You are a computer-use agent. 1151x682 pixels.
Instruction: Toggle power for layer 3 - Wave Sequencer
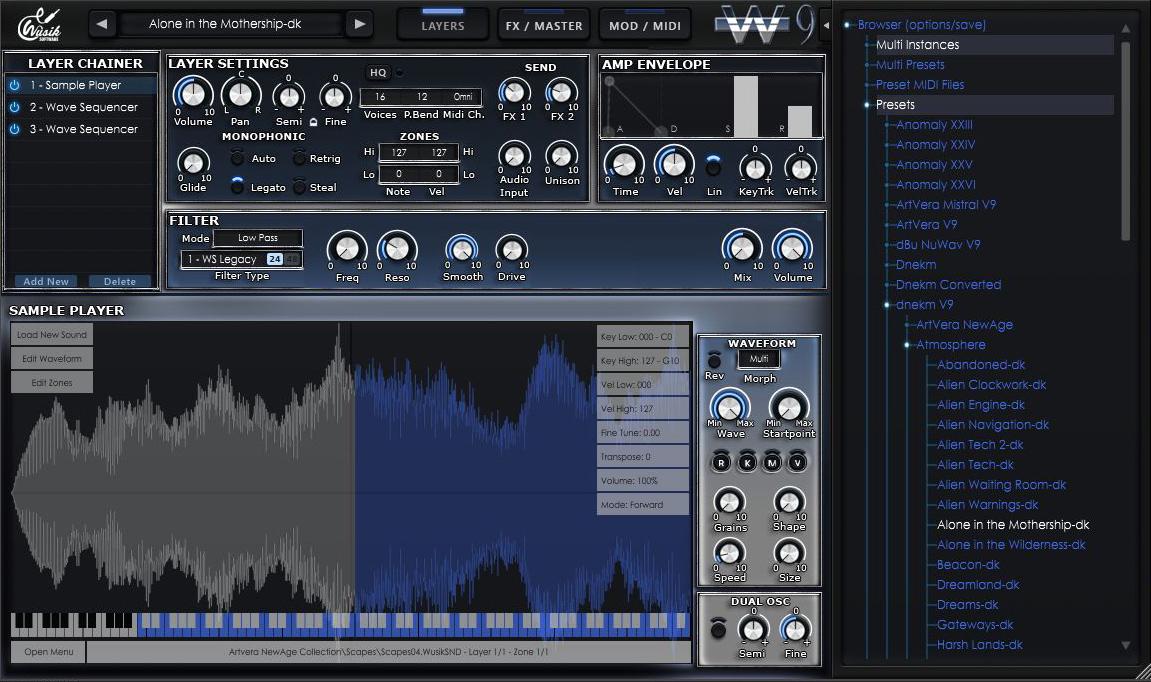click(x=14, y=129)
